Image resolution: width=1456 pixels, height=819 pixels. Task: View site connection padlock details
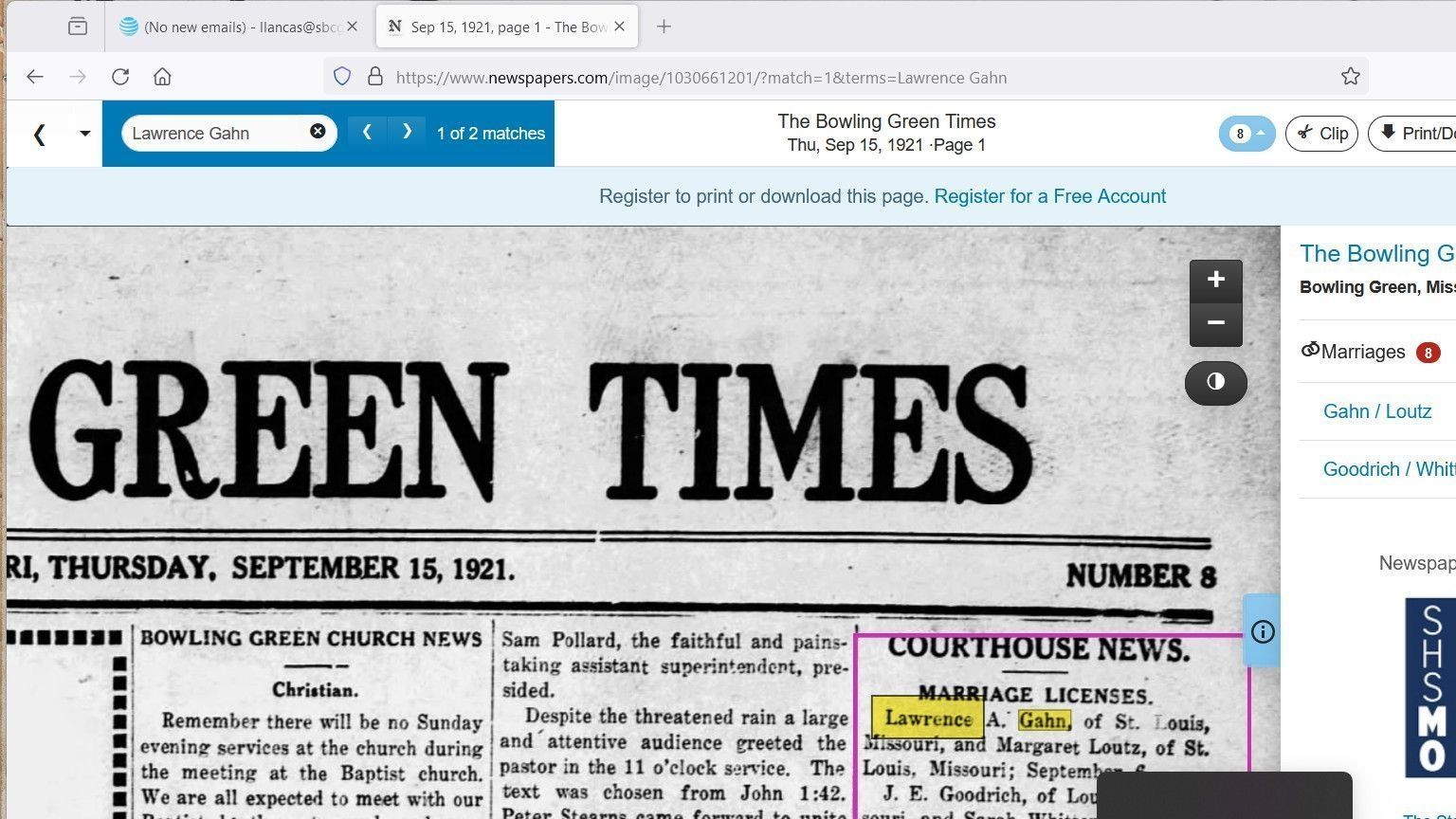pos(375,77)
